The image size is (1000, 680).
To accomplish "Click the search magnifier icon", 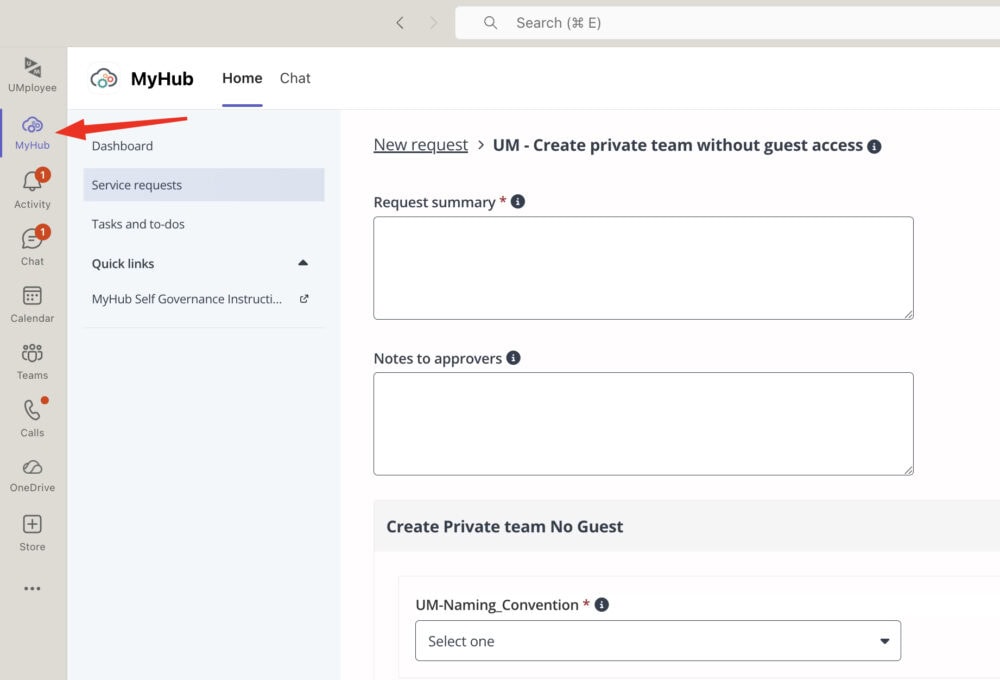I will (490, 23).
